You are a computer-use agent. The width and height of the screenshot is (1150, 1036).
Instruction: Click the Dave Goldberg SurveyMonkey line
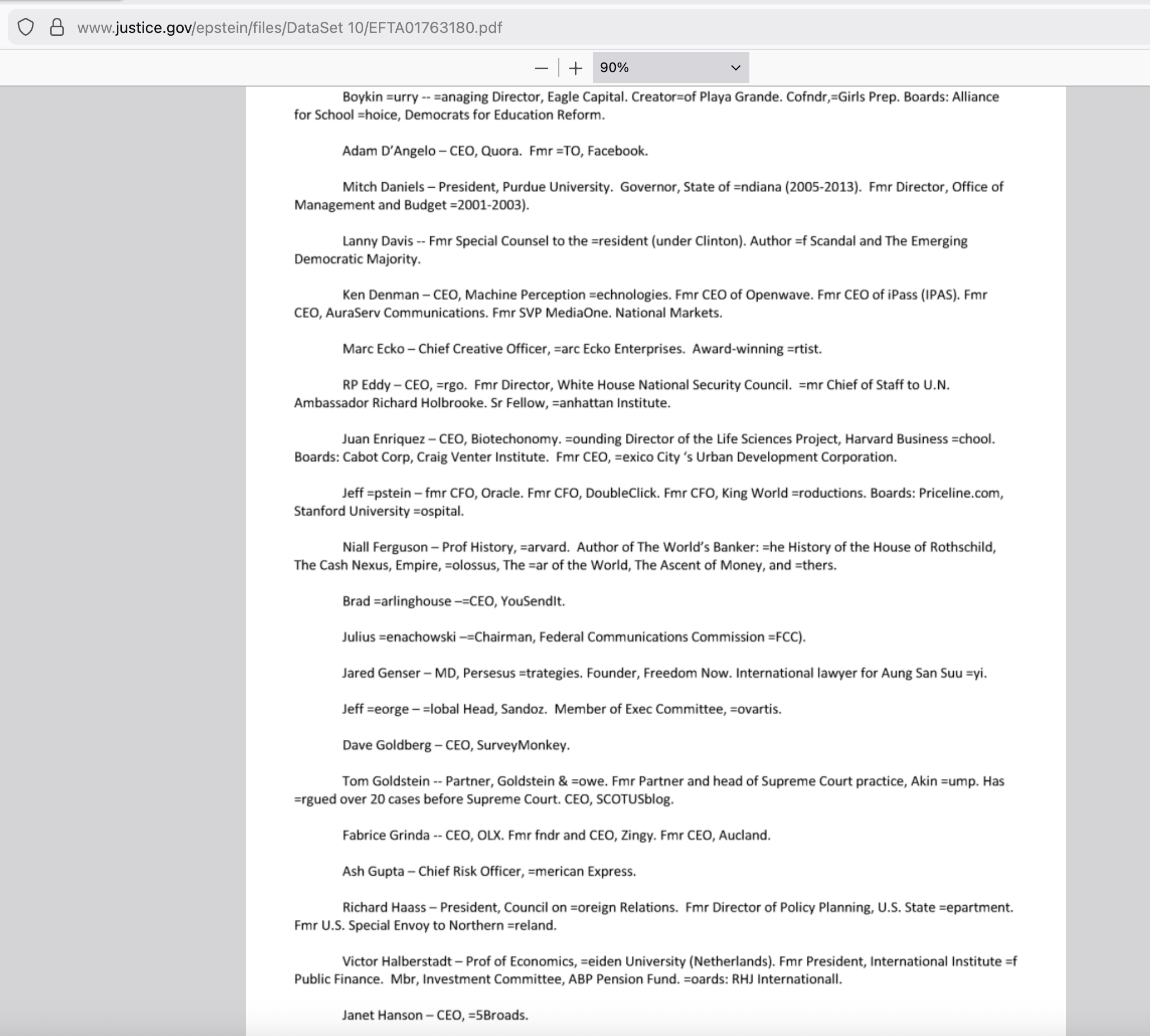455,745
